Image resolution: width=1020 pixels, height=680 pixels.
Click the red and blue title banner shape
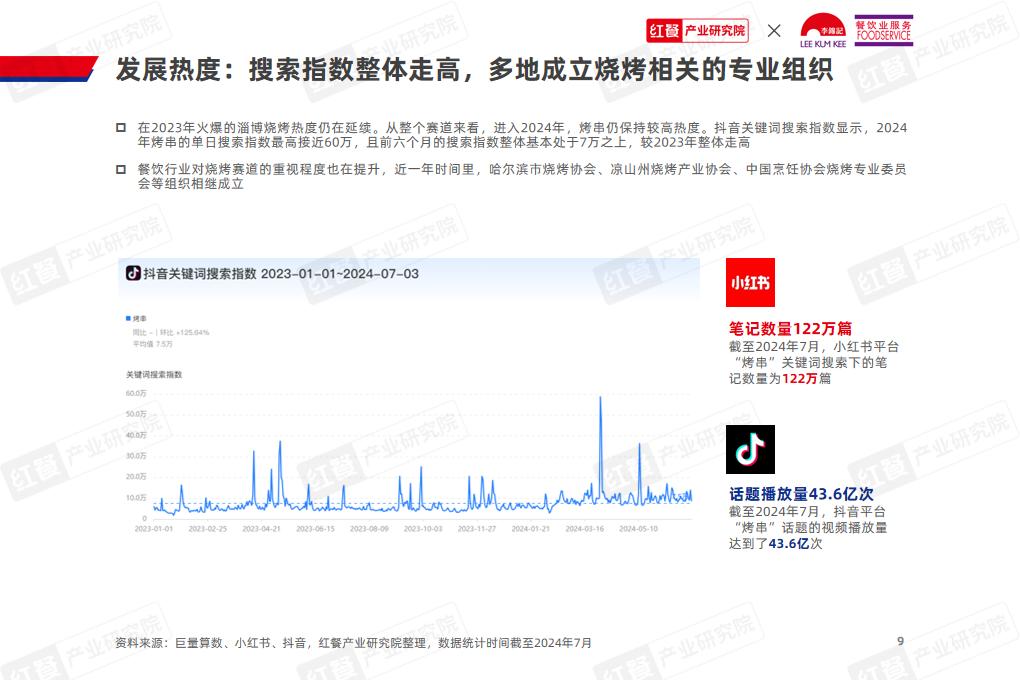pyautogui.click(x=49, y=69)
